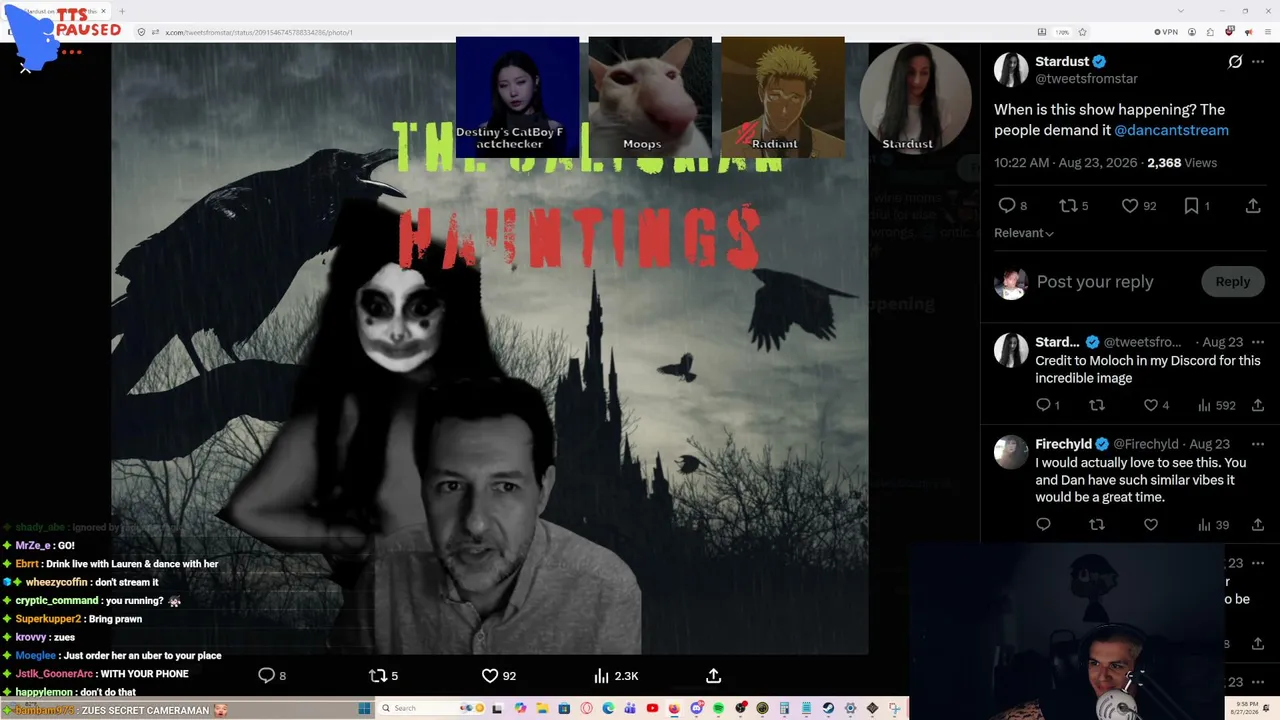Expand the Relevant replies sort dropdown
The image size is (1280, 720).
point(1024,233)
